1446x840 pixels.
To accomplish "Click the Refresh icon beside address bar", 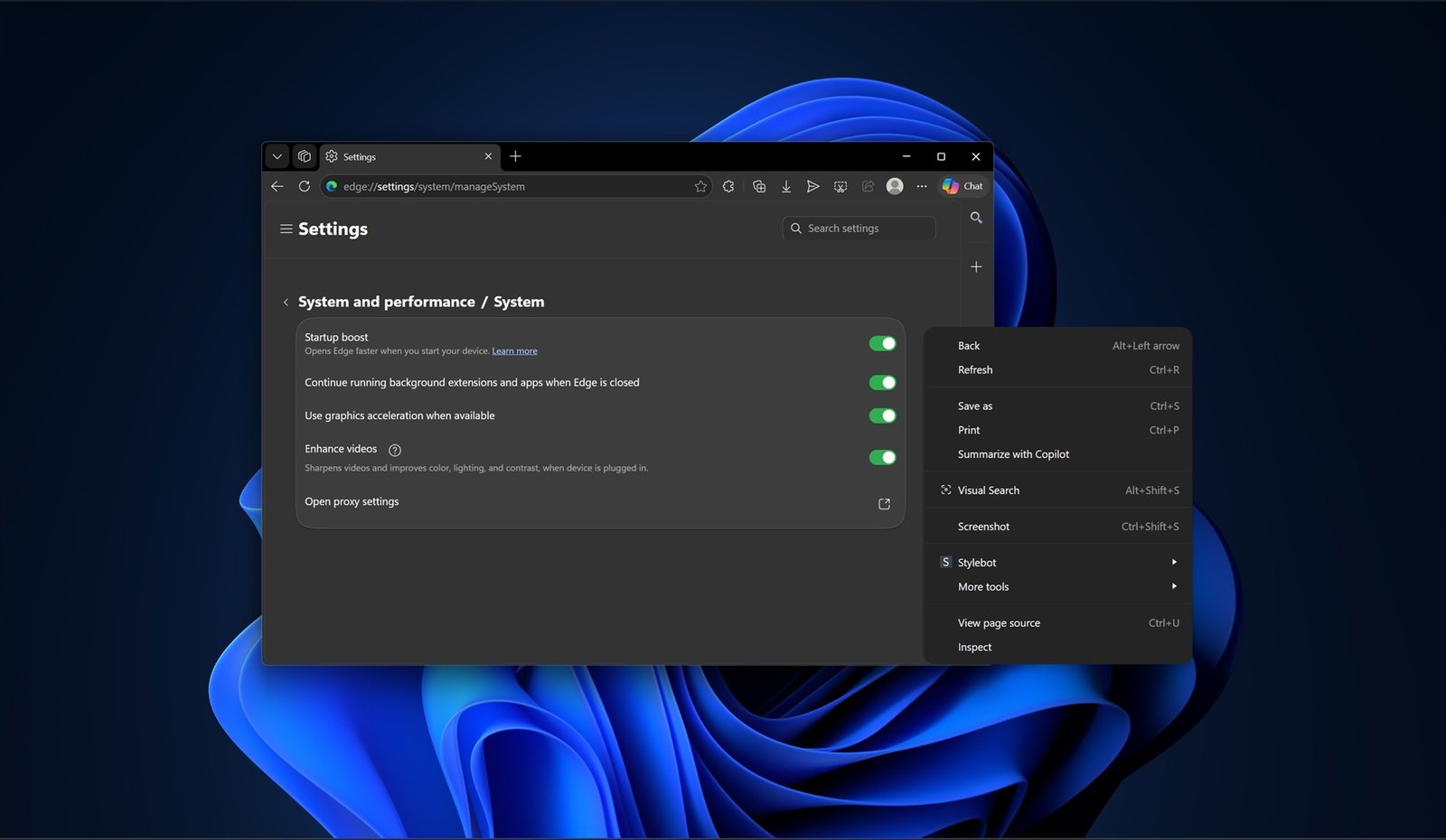I will 305,186.
